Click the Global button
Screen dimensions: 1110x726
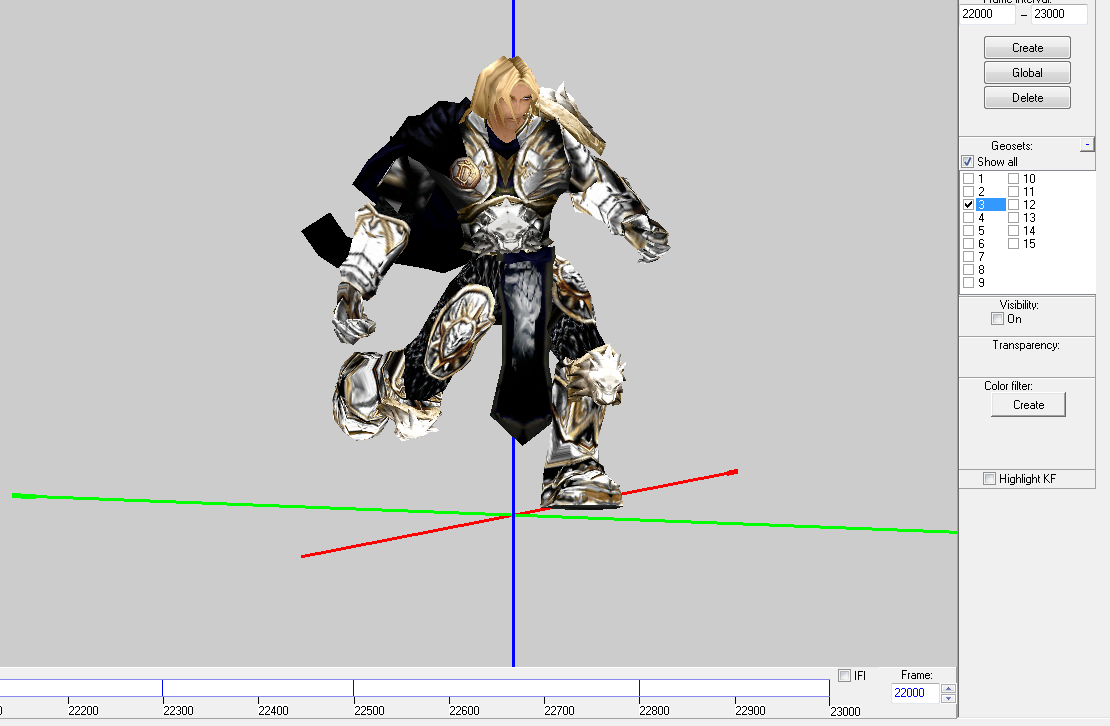point(1027,73)
